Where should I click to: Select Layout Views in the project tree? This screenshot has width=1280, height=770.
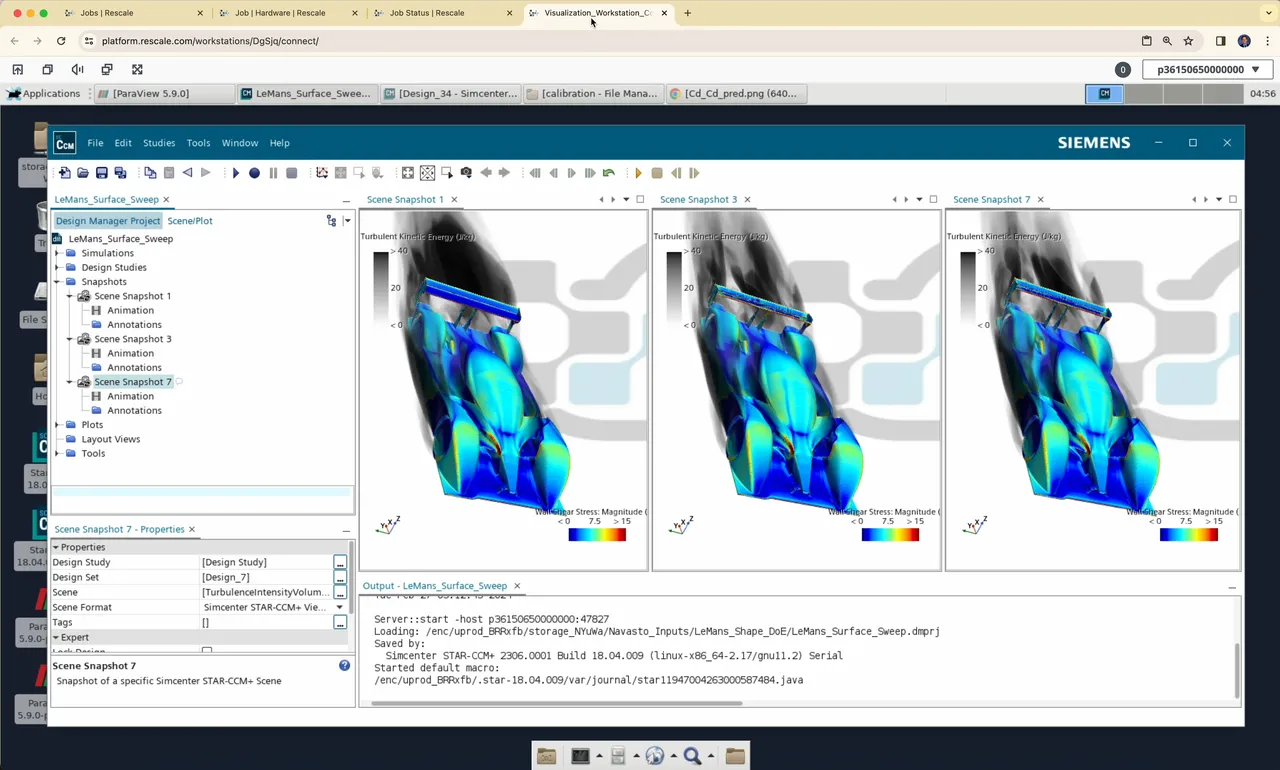coord(110,439)
